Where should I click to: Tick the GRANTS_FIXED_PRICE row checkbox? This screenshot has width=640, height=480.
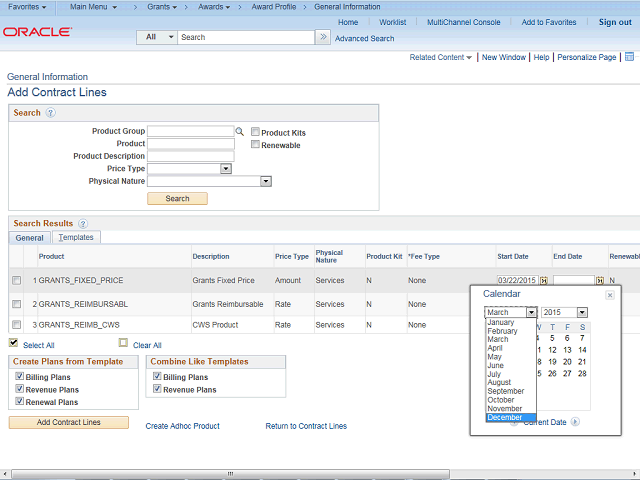click(x=16, y=281)
